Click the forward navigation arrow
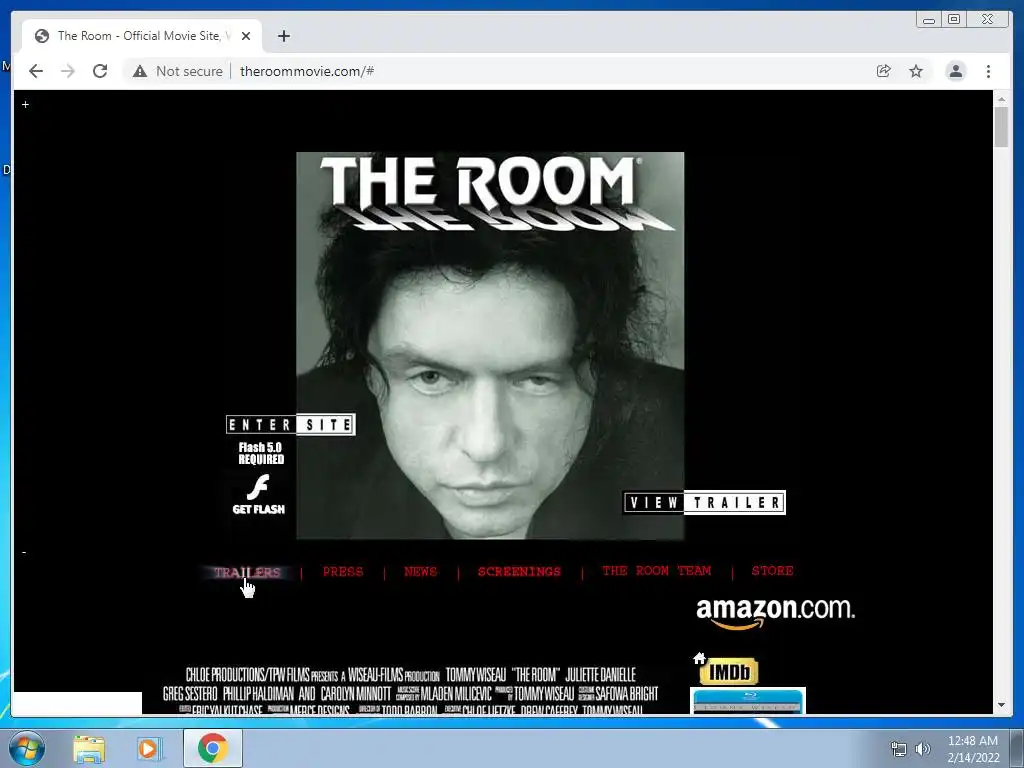The height and width of the screenshot is (768, 1024). (68, 71)
